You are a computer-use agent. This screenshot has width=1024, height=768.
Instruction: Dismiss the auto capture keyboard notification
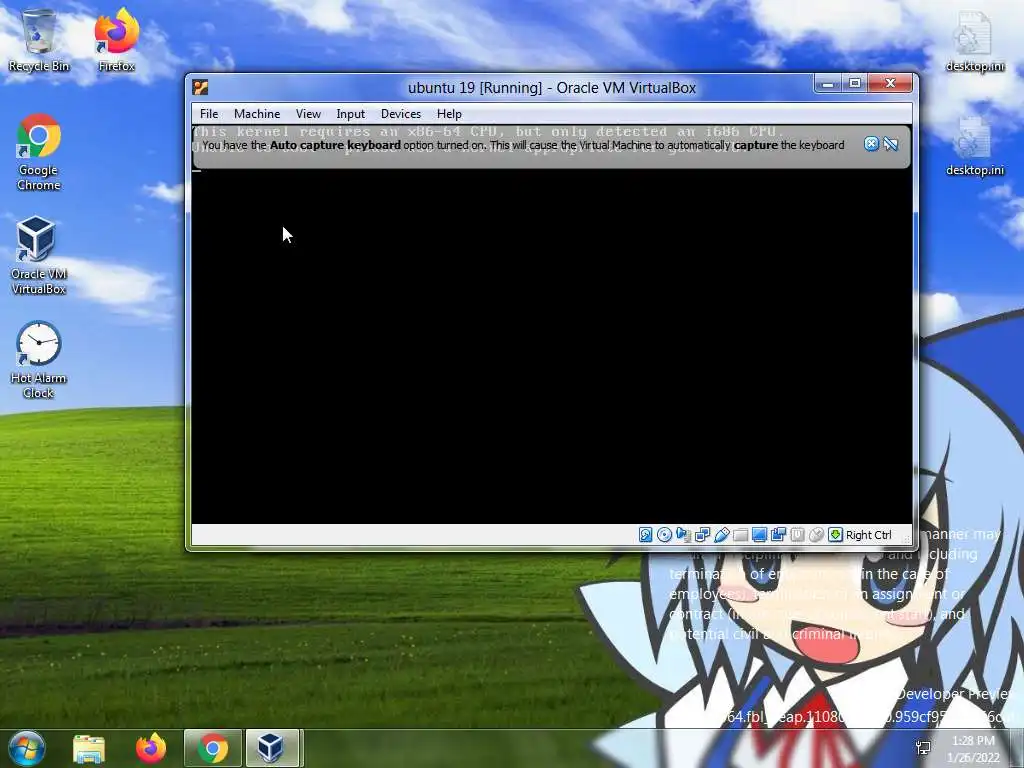(x=871, y=144)
